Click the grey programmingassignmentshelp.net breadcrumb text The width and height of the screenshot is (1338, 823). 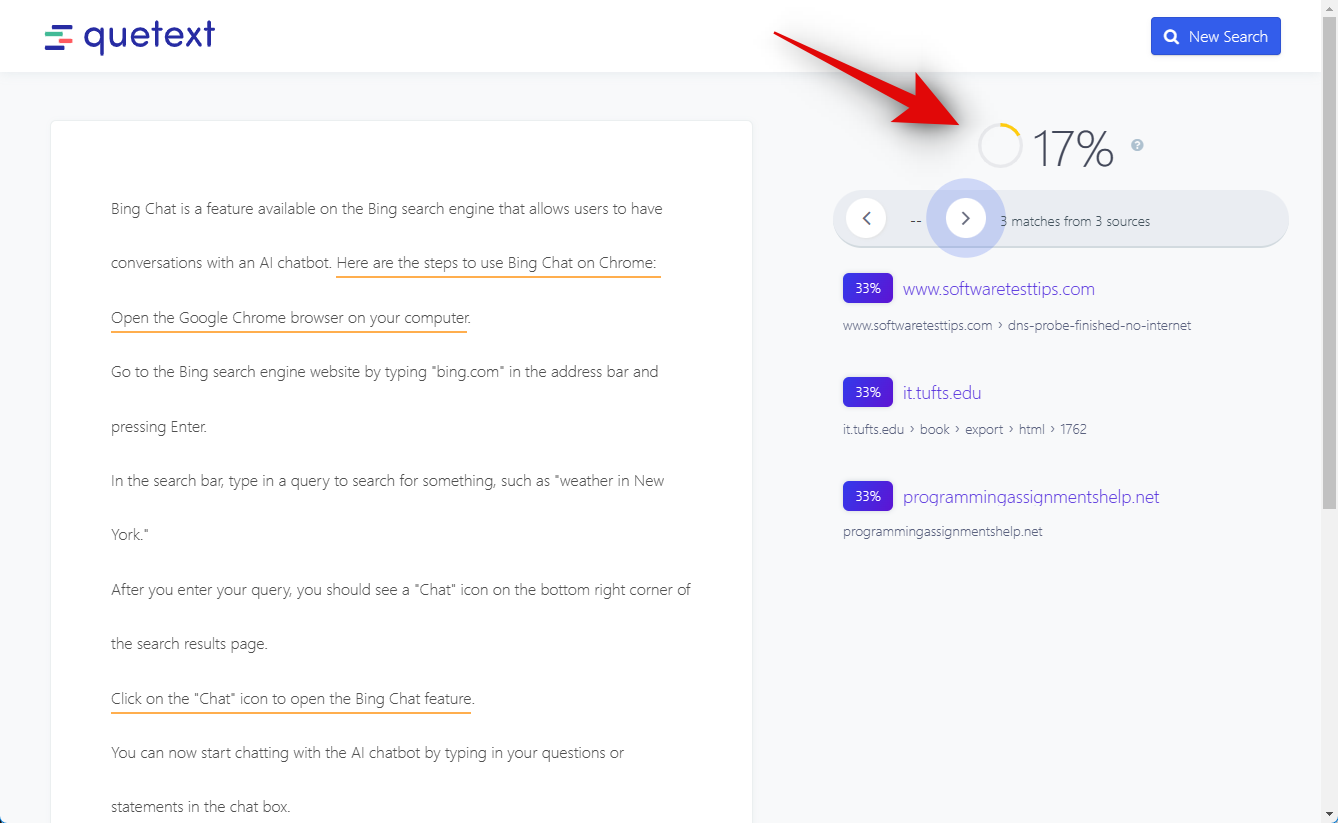(943, 532)
